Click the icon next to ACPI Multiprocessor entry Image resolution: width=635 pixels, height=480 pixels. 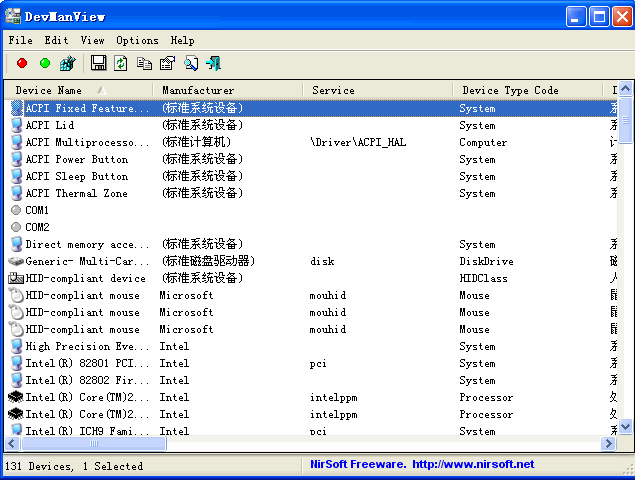tap(16, 142)
